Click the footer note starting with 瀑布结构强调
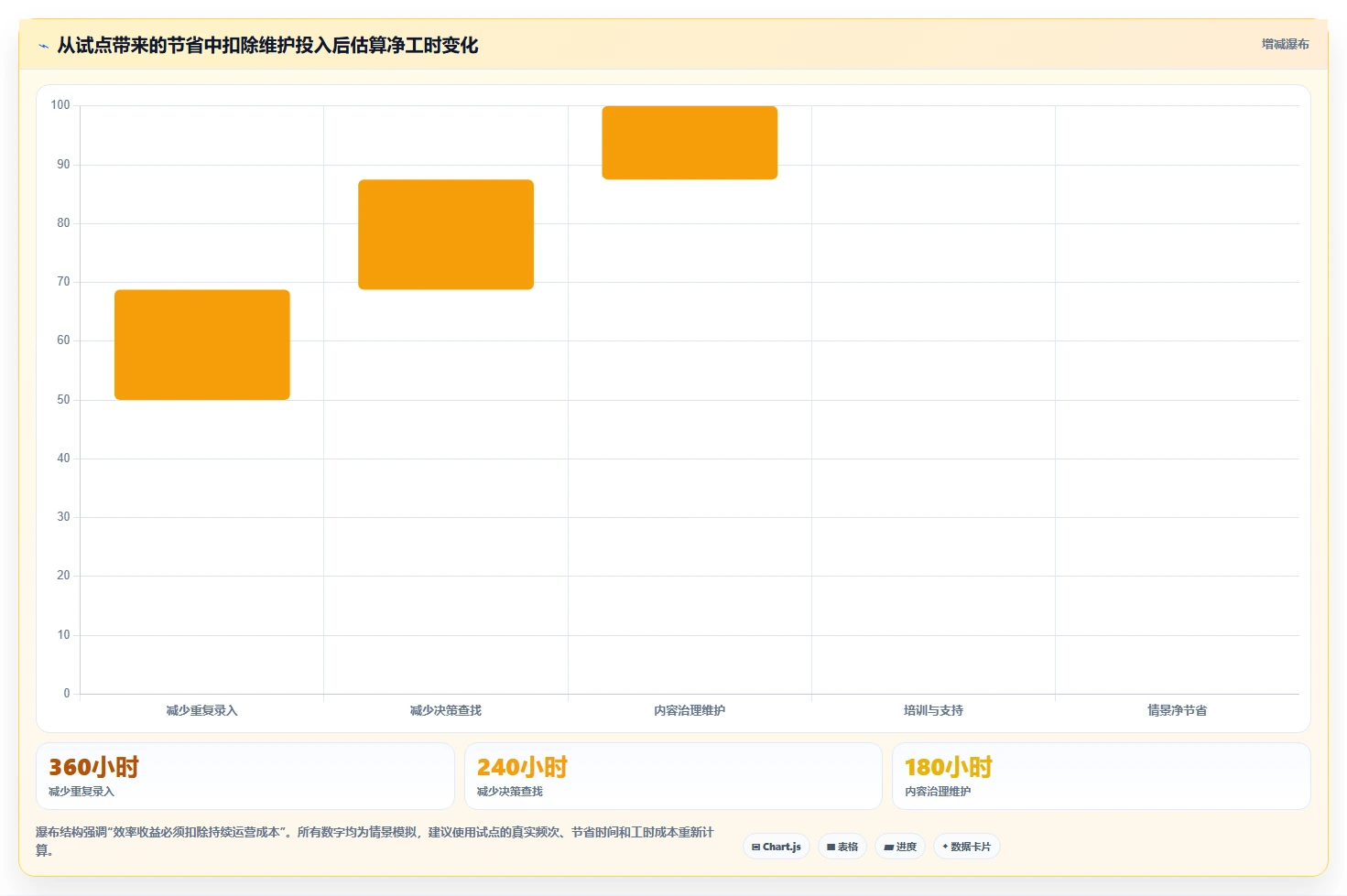 (375, 841)
